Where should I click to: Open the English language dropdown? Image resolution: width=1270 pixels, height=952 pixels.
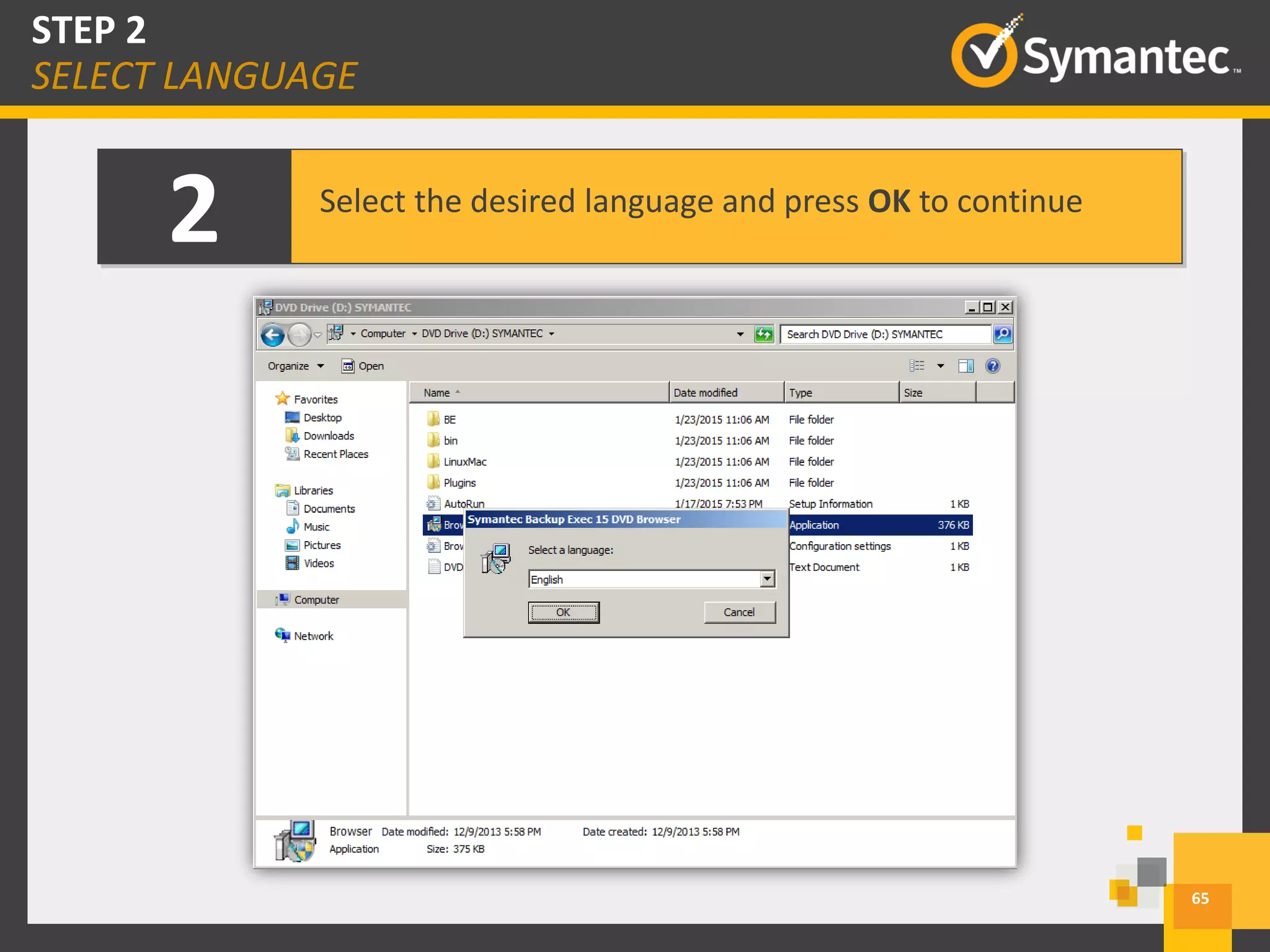click(x=767, y=579)
